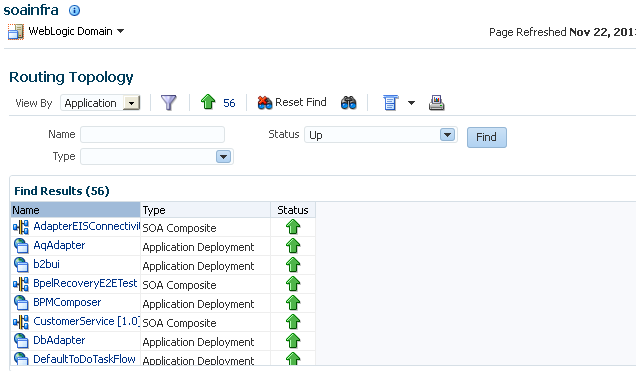Click the green up arrow status icon in toolbar

[208, 102]
